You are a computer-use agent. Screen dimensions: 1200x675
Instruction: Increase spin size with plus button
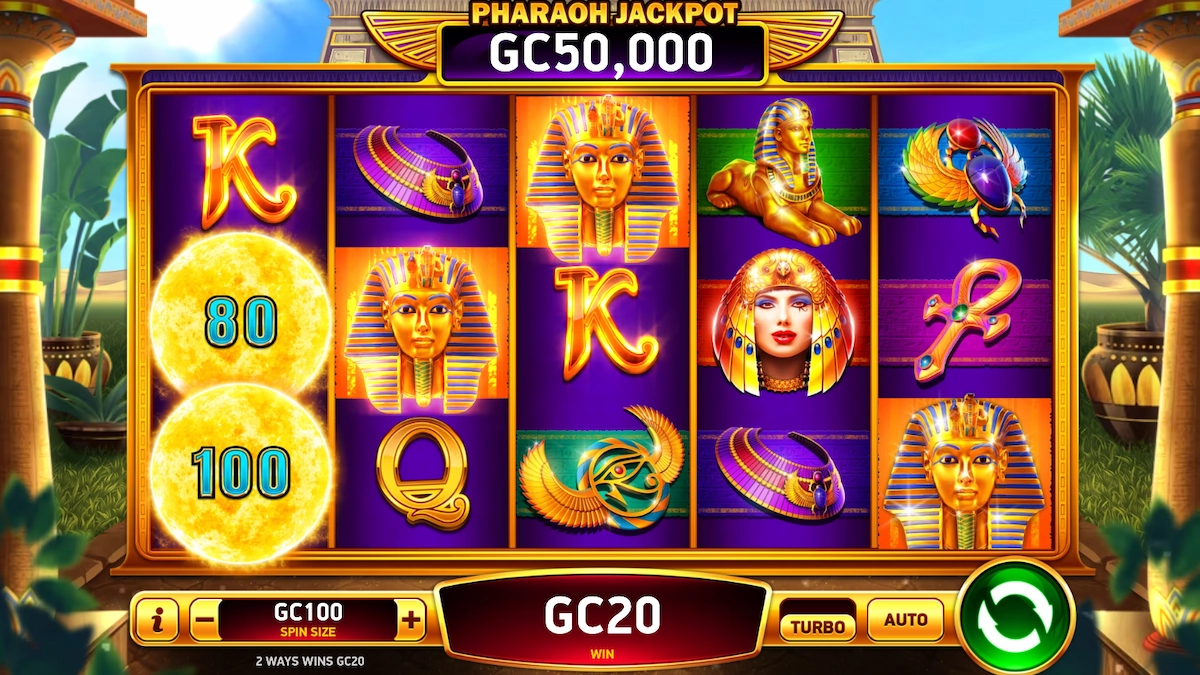pyautogui.click(x=411, y=620)
